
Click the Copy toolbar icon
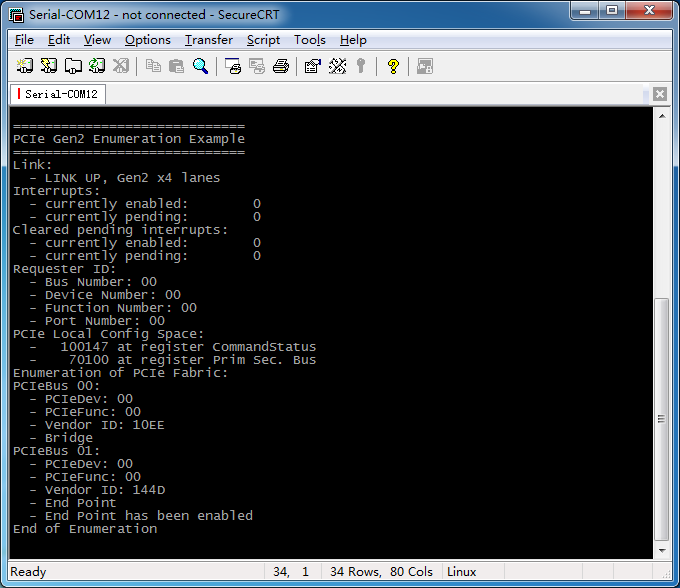tap(153, 66)
